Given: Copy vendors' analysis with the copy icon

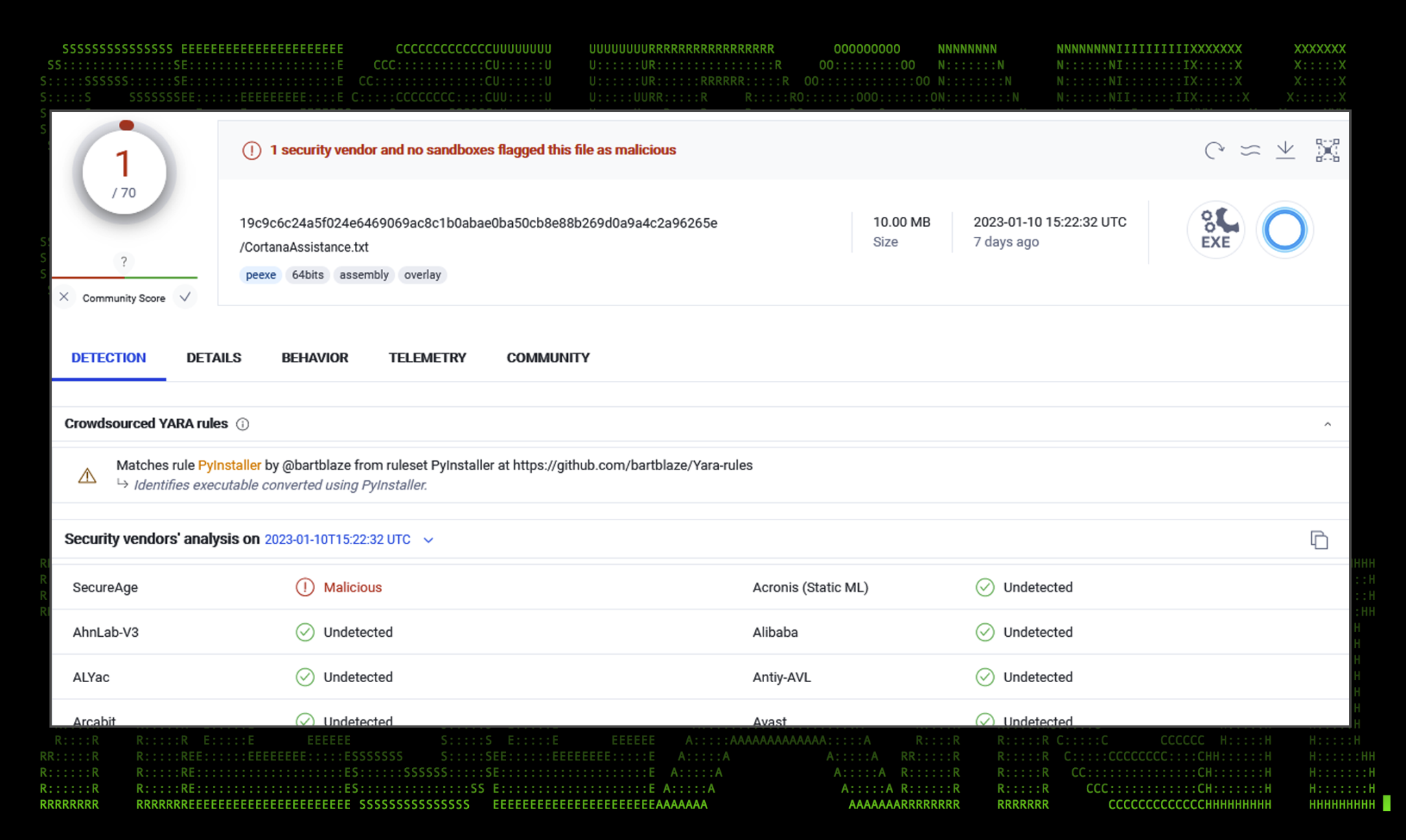Looking at the screenshot, I should click(1319, 540).
